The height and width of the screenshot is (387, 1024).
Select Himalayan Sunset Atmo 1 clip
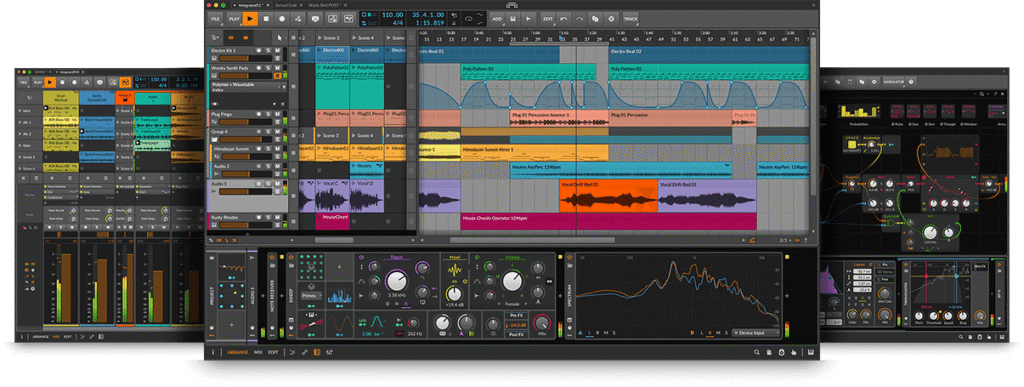[x=534, y=153]
